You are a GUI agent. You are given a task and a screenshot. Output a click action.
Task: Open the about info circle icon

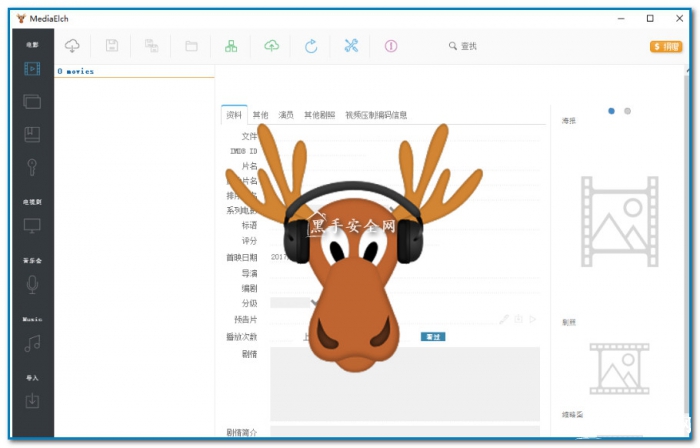coord(391,46)
